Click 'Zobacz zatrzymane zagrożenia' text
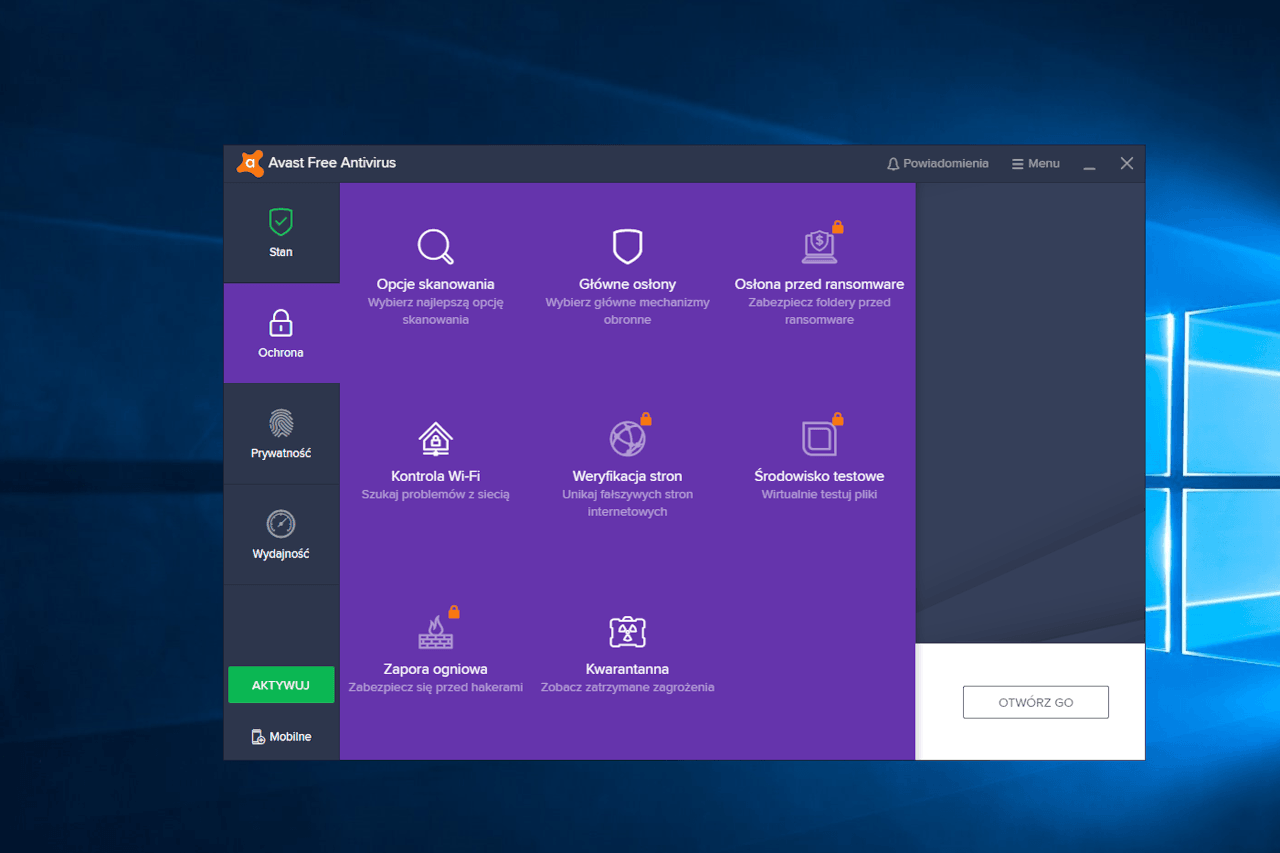Image resolution: width=1280 pixels, height=853 pixels. pyautogui.click(x=627, y=687)
